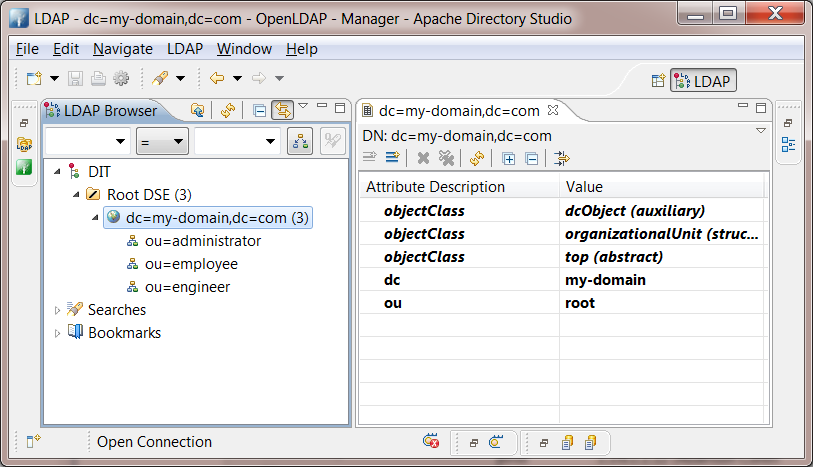The height and width of the screenshot is (467, 813).
Task: Open the File menu
Action: [x=27, y=49]
